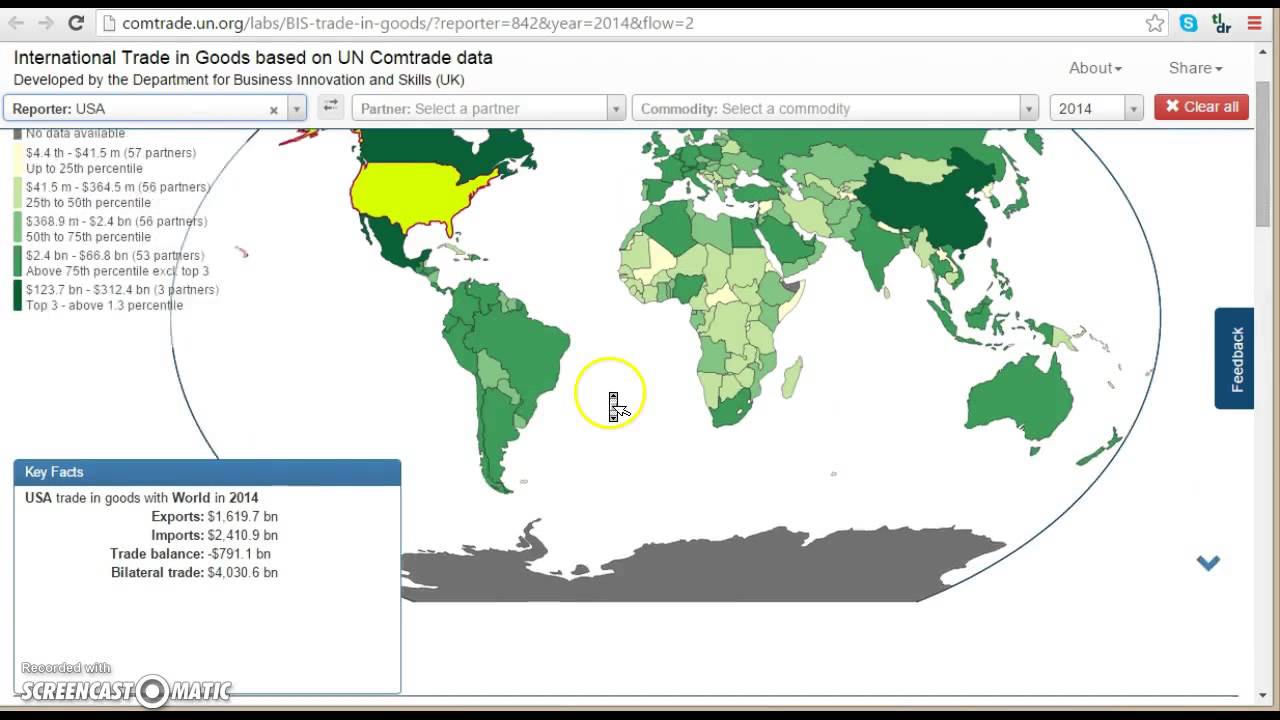Reload the page with refresh icon
The width and height of the screenshot is (1280, 720).
(x=76, y=22)
